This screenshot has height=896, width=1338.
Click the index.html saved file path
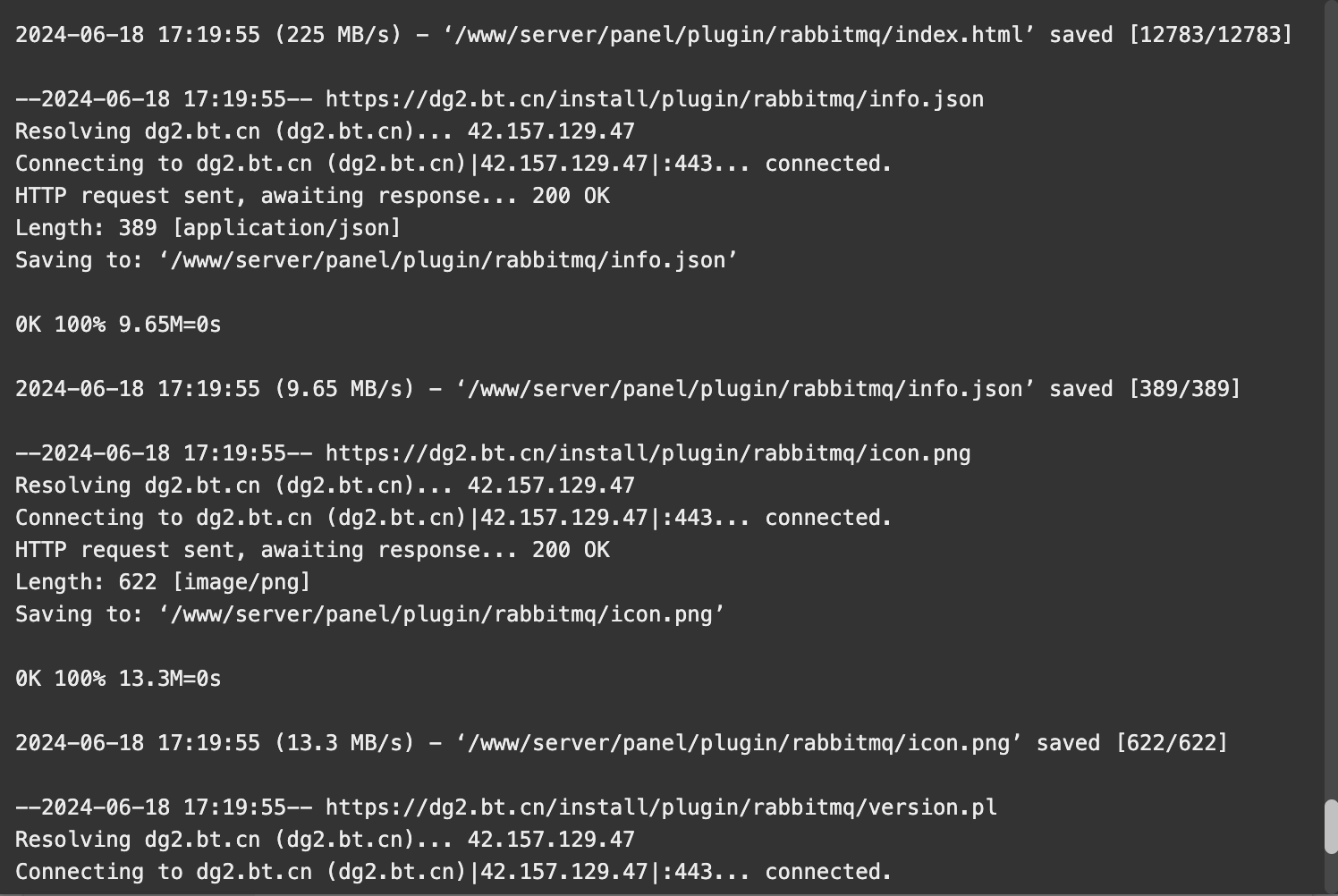point(739,35)
